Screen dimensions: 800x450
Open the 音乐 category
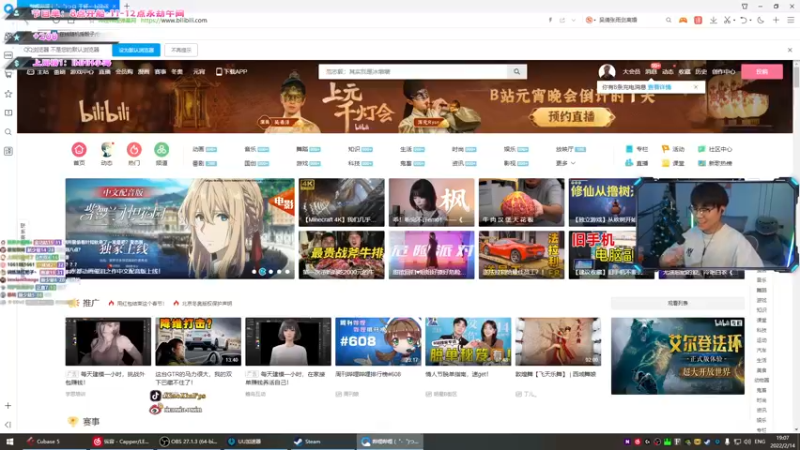tap(250, 149)
